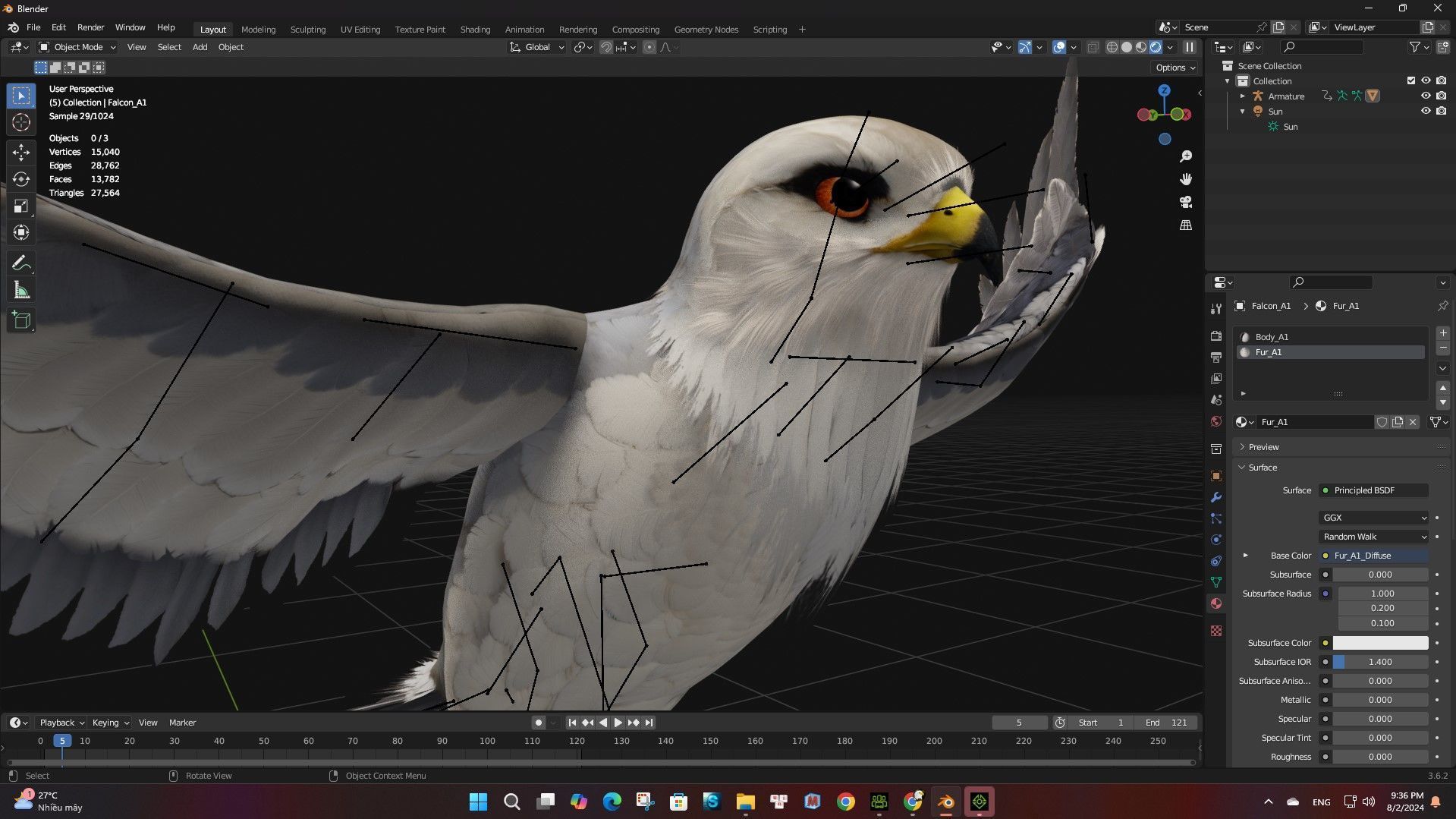
Task: Expand the Preview panel
Action: point(1263,447)
